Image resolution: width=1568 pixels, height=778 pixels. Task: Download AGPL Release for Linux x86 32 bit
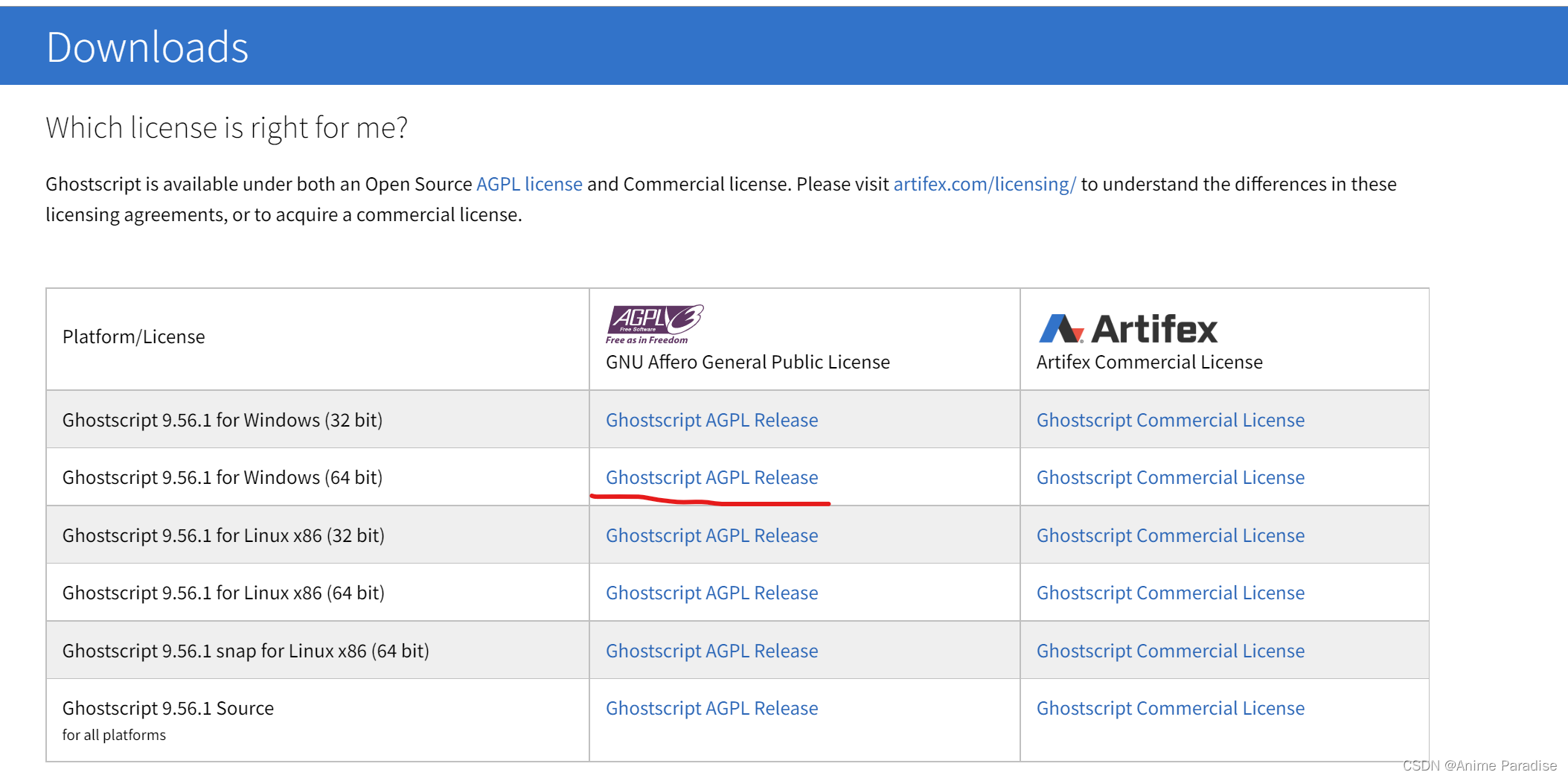coord(711,535)
